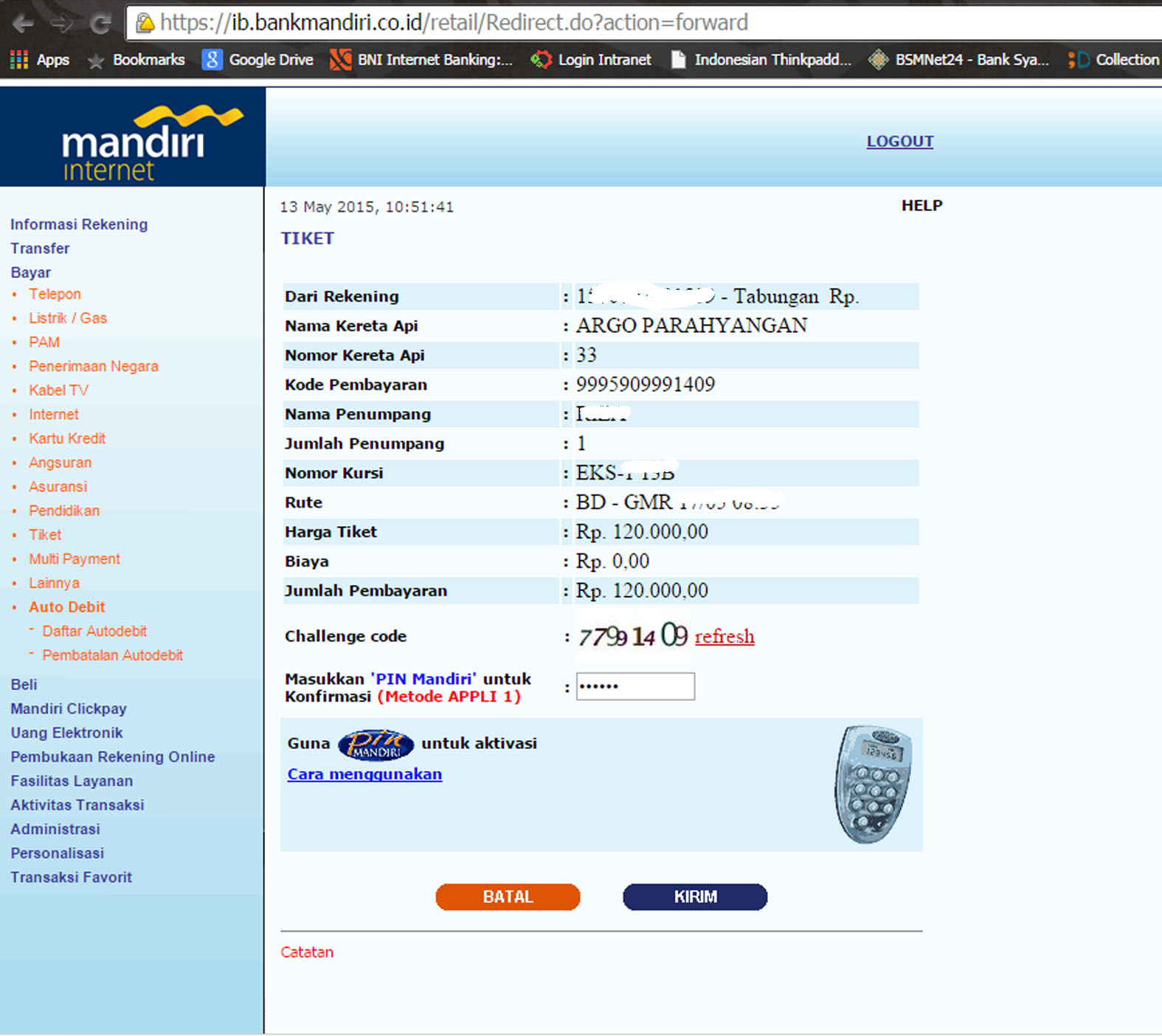Open BNI Internet Banking bookmark

(421, 60)
